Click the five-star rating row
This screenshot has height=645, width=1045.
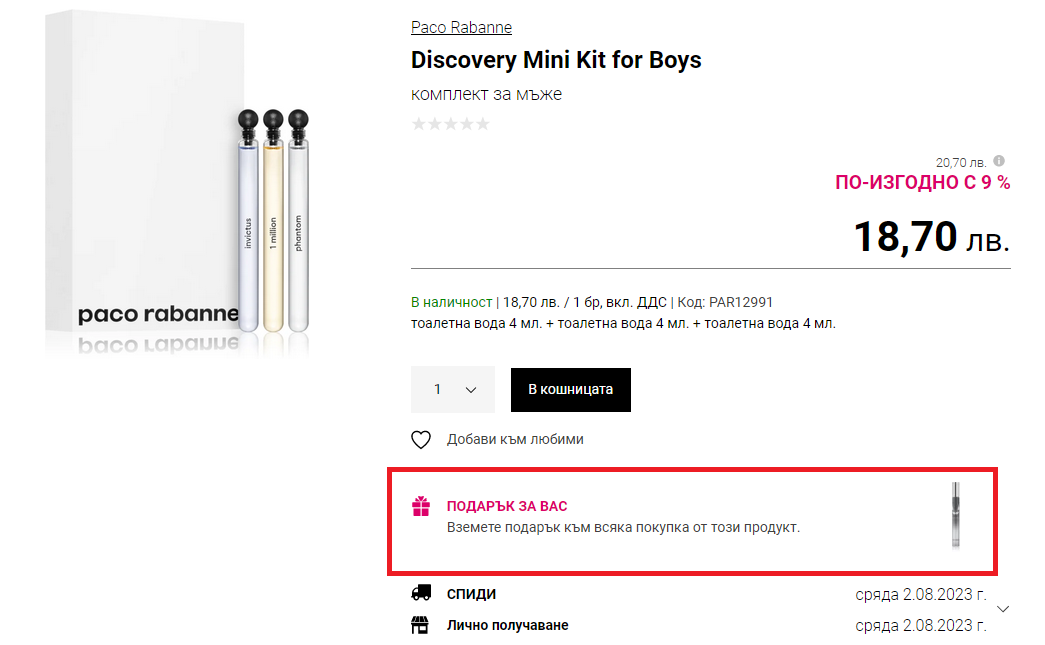(x=450, y=124)
